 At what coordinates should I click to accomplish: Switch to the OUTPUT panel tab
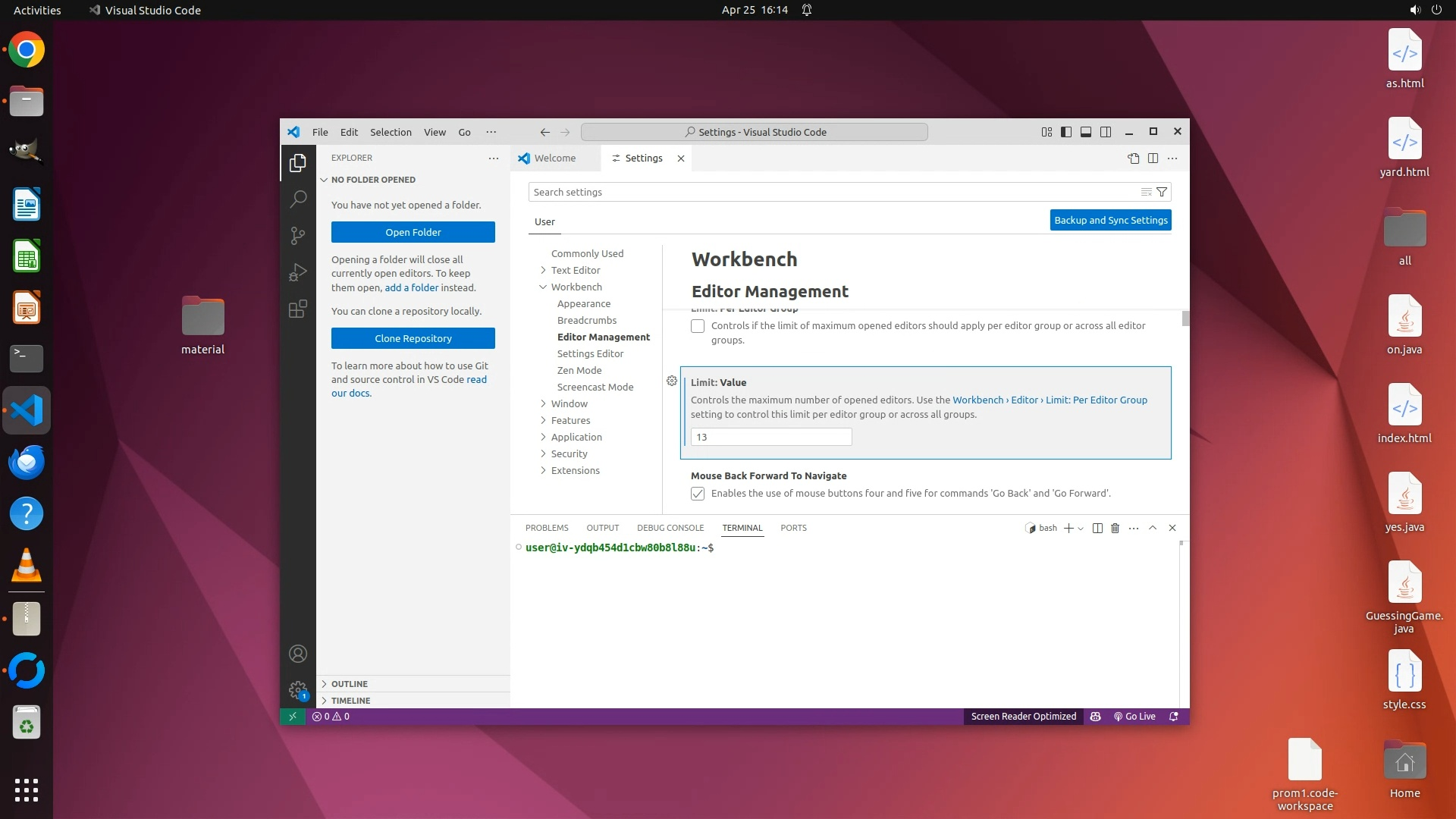(602, 528)
